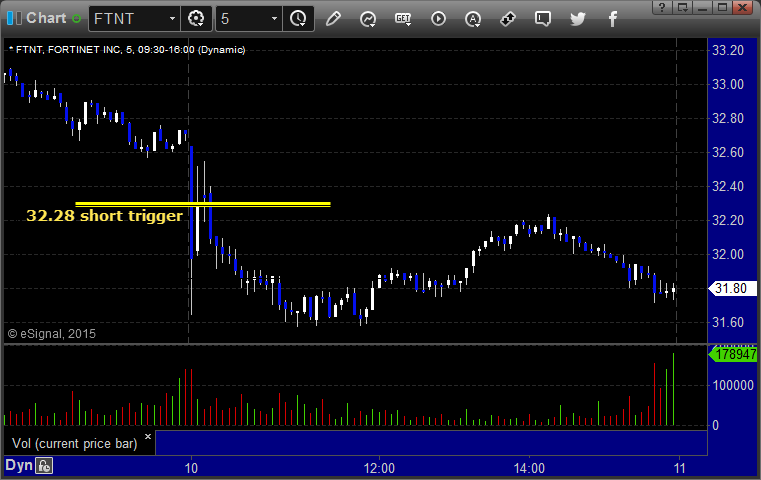Open the studies chart-line icon menu
The height and width of the screenshot is (480, 761).
coord(368,19)
